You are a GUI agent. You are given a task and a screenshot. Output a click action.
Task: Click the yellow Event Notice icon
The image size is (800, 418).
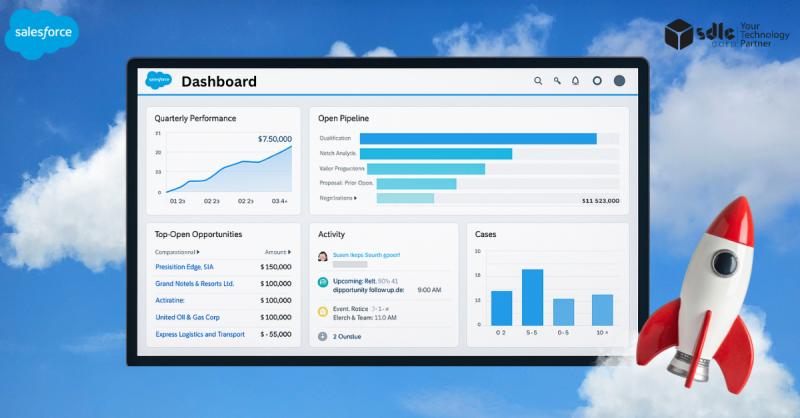point(323,311)
